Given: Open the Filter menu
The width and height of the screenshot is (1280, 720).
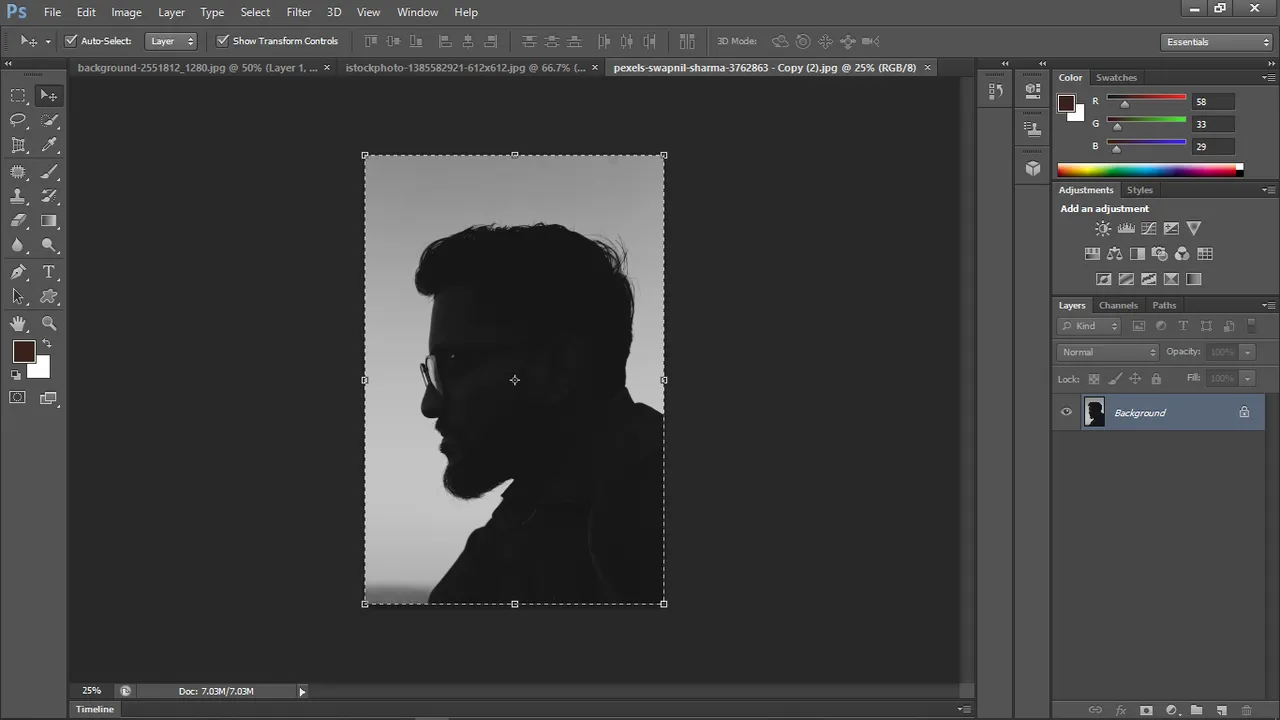Looking at the screenshot, I should click(x=299, y=12).
